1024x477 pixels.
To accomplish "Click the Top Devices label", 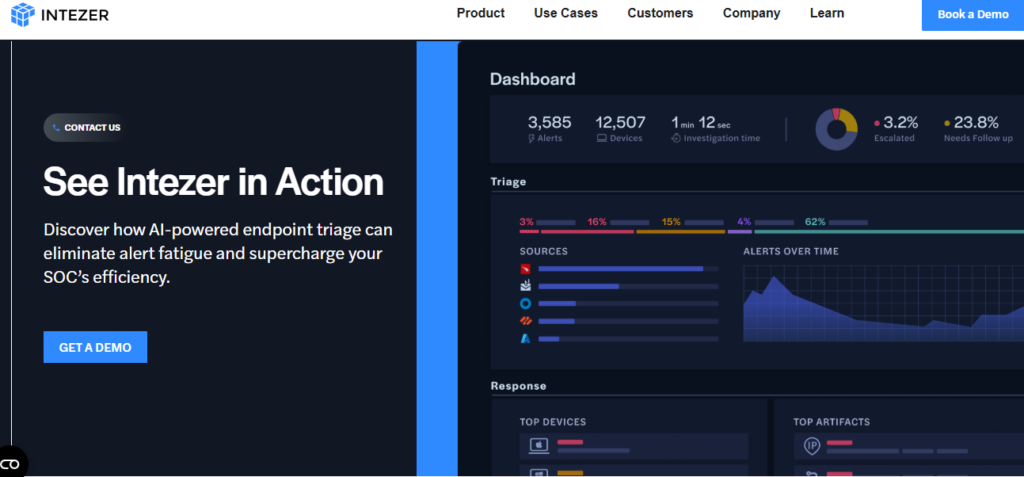I will pyautogui.click(x=553, y=422).
